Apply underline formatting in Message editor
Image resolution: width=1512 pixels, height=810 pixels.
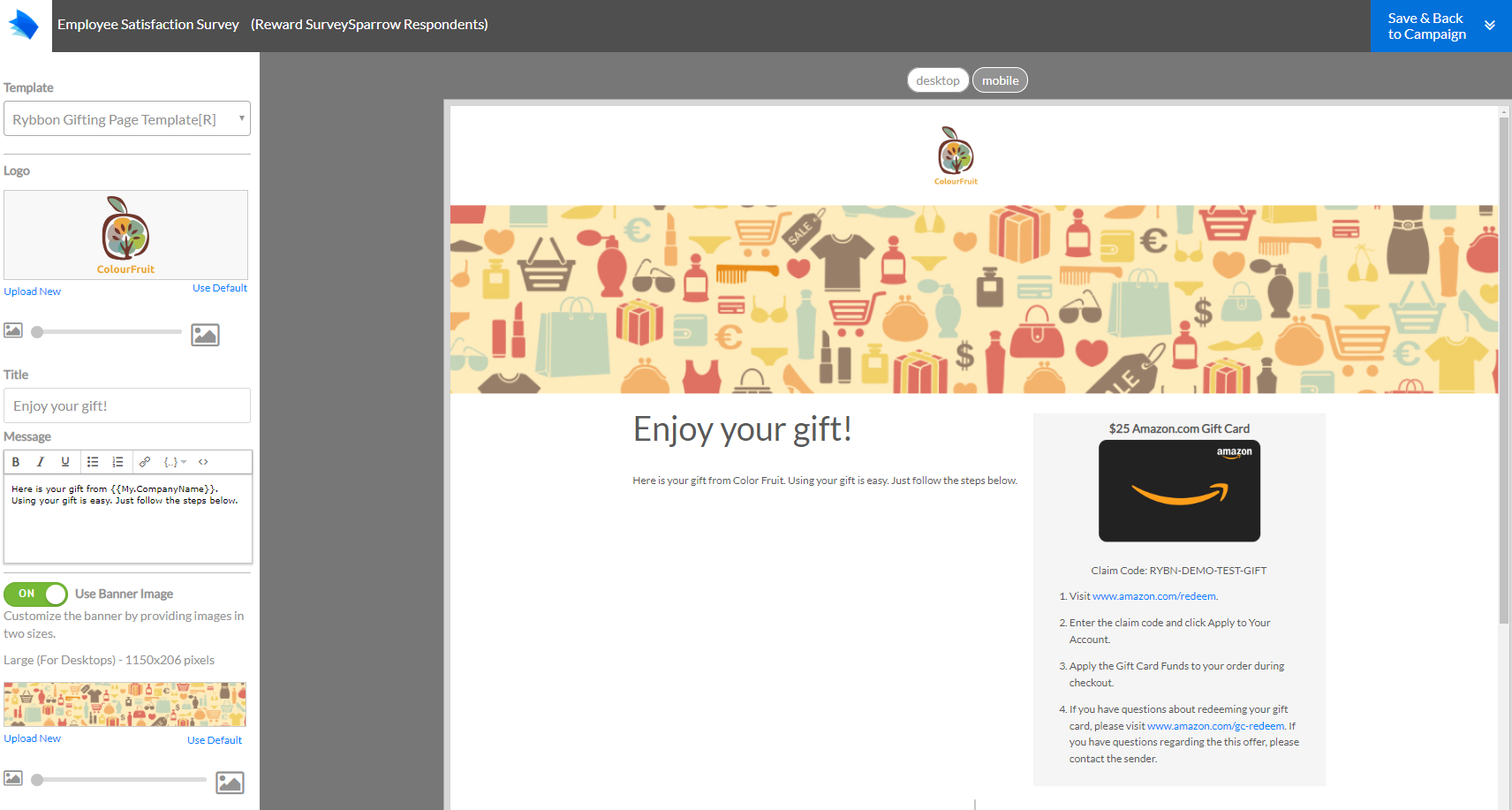pyautogui.click(x=64, y=462)
